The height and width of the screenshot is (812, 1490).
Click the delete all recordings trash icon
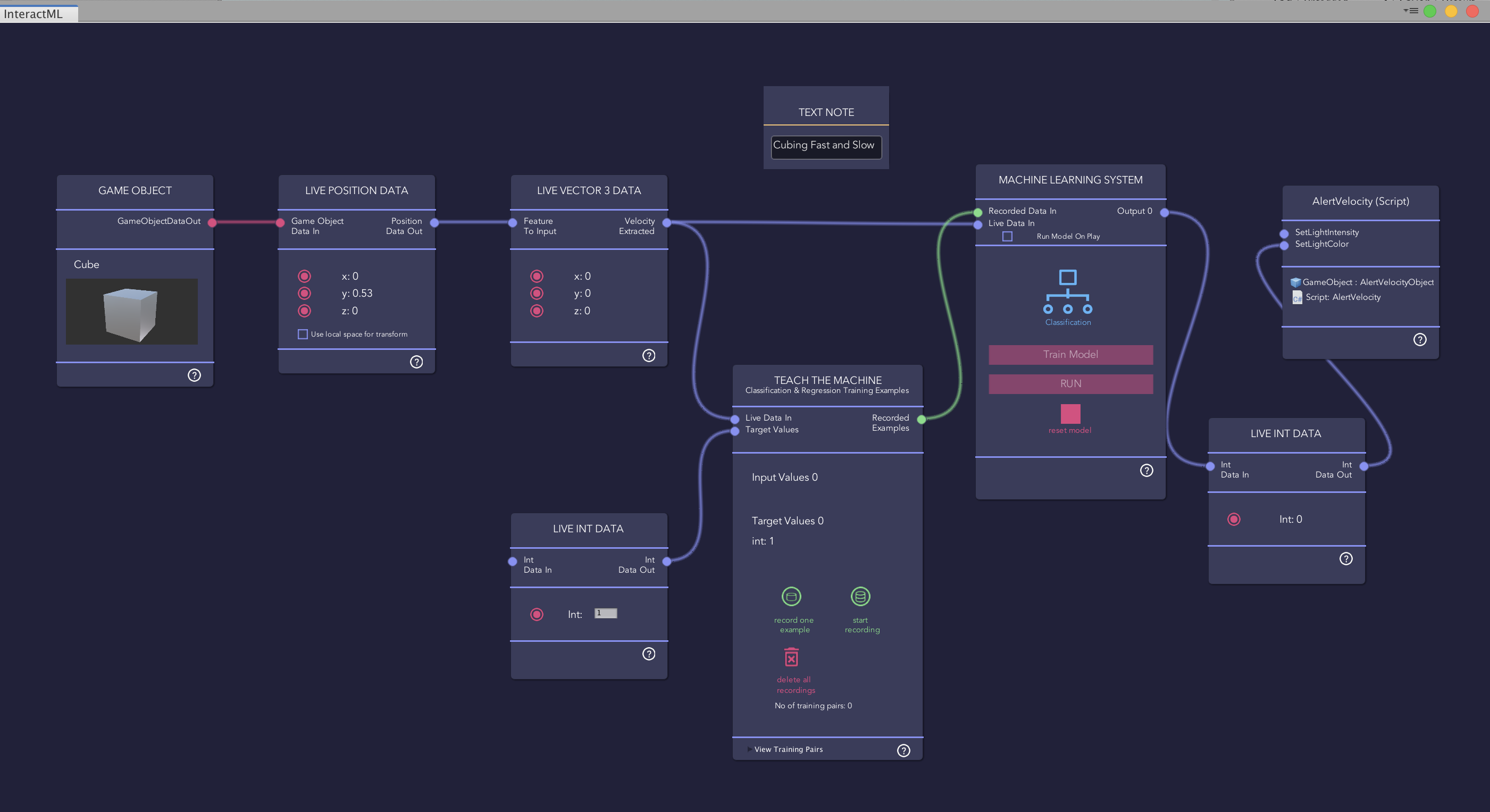791,658
